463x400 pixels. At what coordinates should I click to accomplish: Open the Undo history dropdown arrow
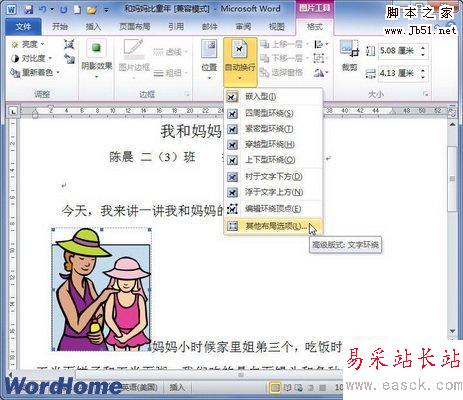52,9
